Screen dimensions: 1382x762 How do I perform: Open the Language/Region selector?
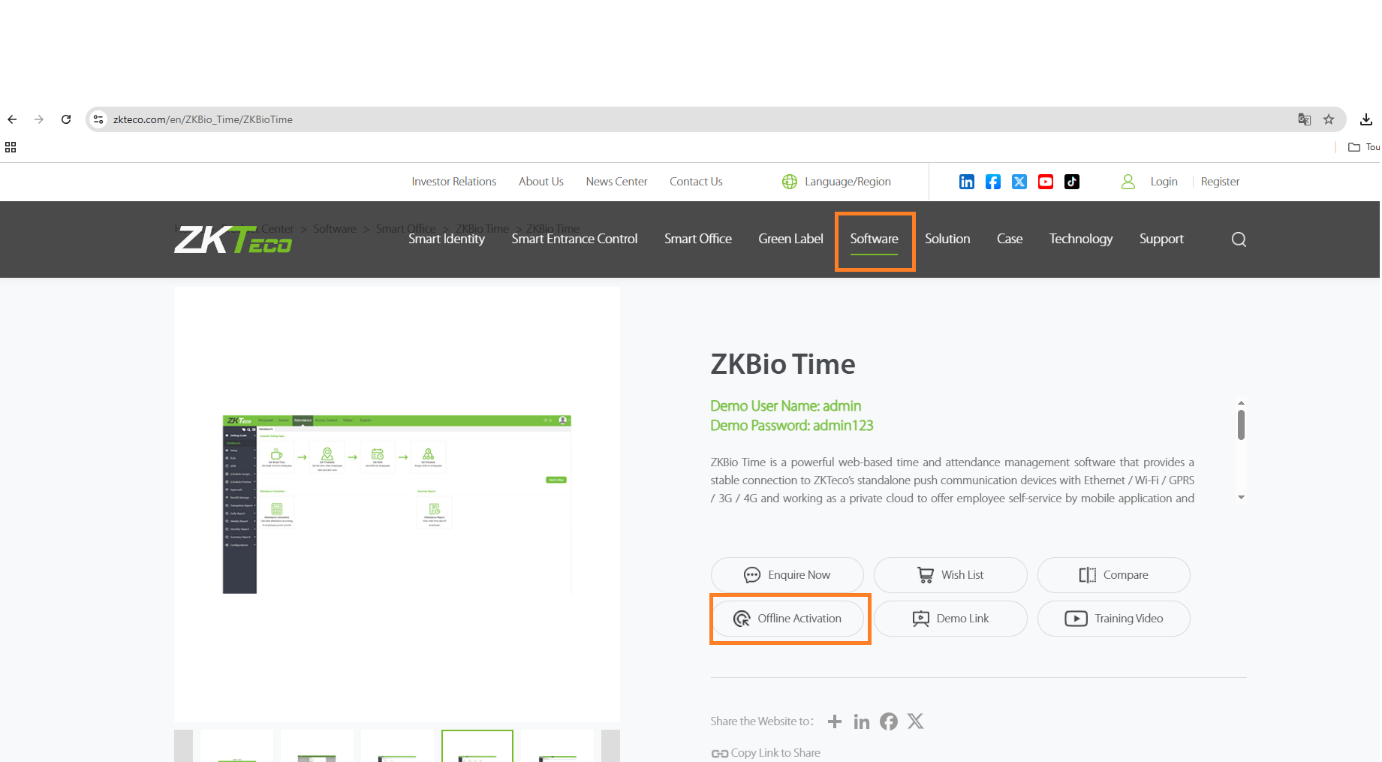[x=836, y=182]
